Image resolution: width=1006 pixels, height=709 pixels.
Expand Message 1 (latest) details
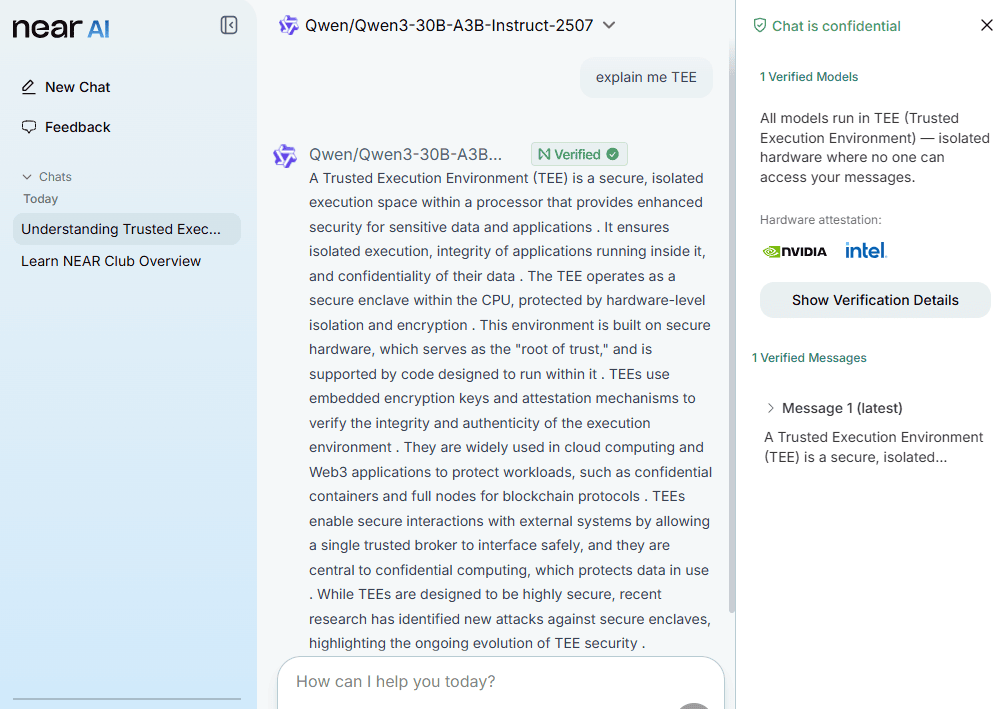pyautogui.click(x=771, y=408)
